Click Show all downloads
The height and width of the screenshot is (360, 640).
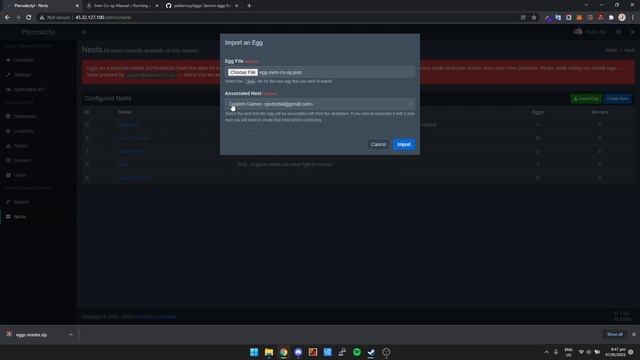pos(614,334)
